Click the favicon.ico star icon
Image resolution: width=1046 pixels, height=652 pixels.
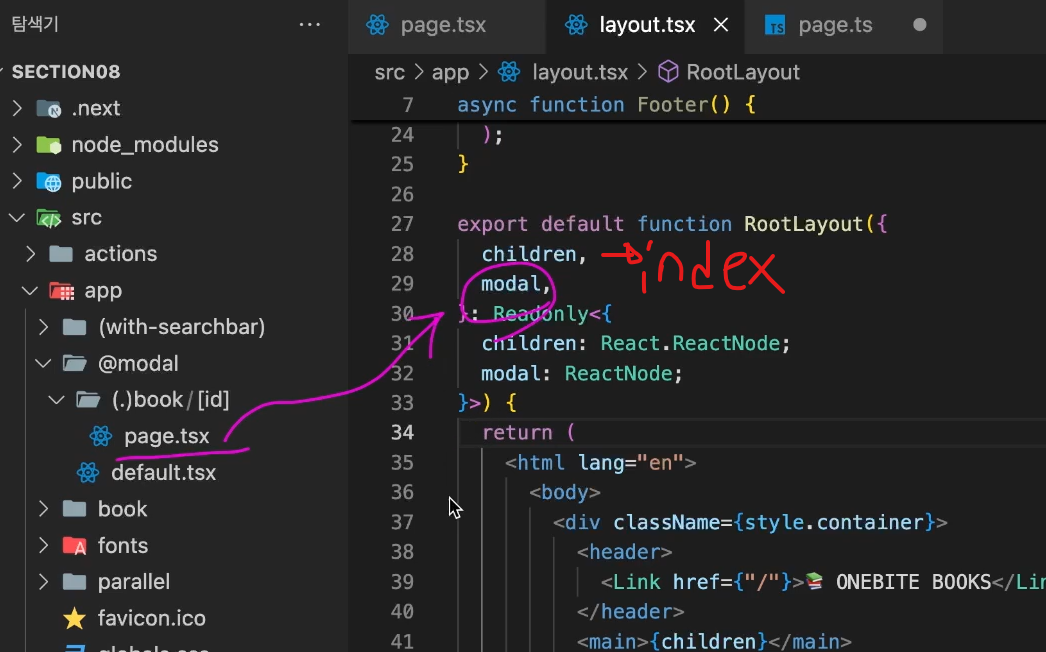(74, 619)
